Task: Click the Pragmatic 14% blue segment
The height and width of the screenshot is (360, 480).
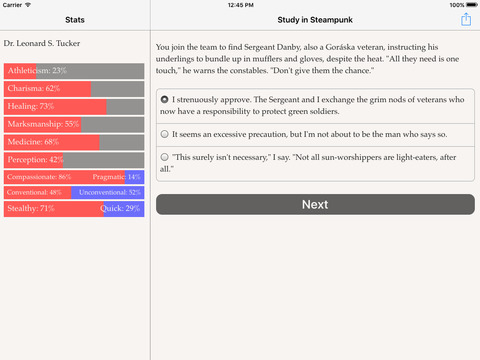Action: pos(135,177)
